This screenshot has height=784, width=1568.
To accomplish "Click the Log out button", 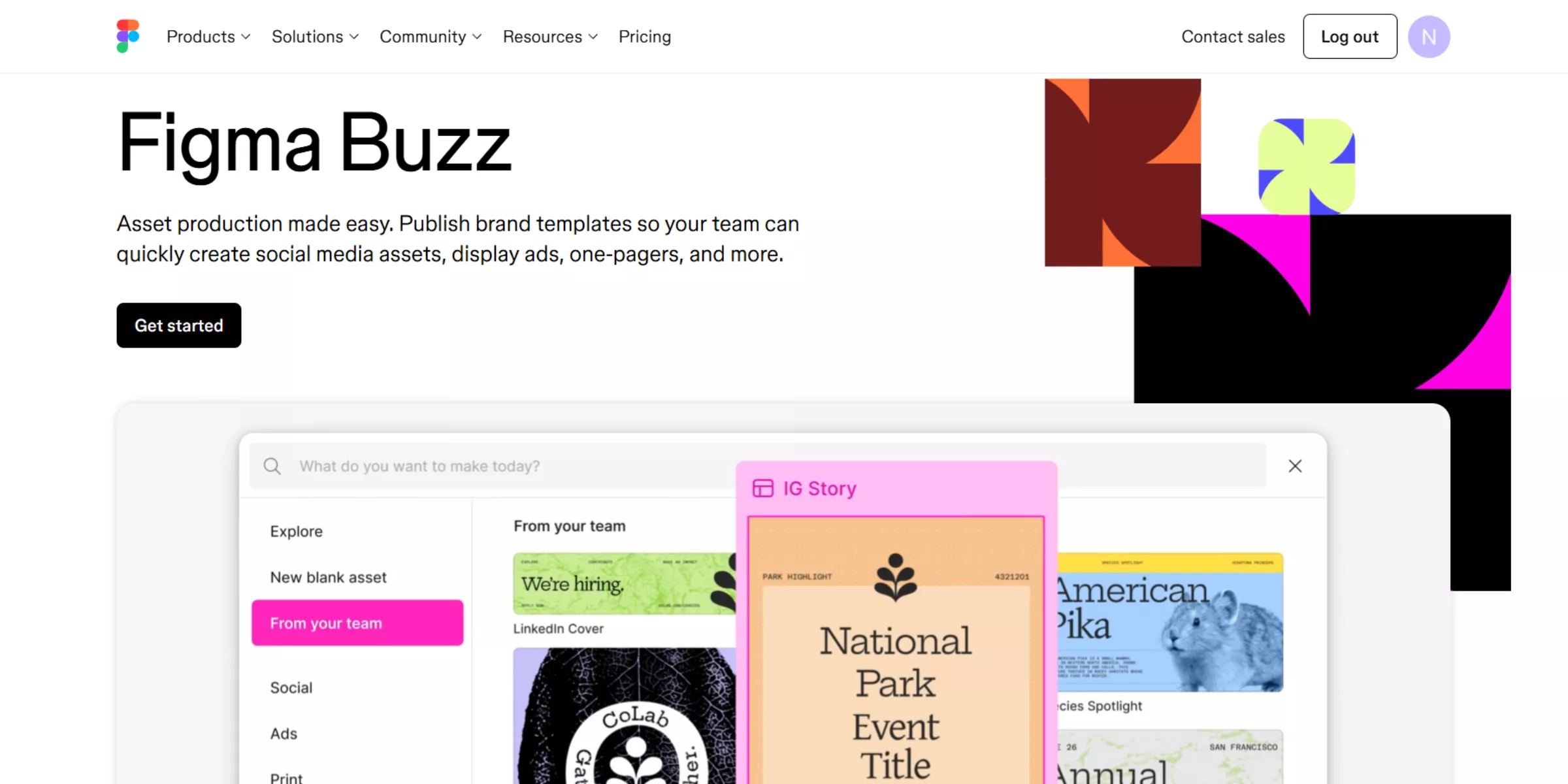I will pos(1350,37).
